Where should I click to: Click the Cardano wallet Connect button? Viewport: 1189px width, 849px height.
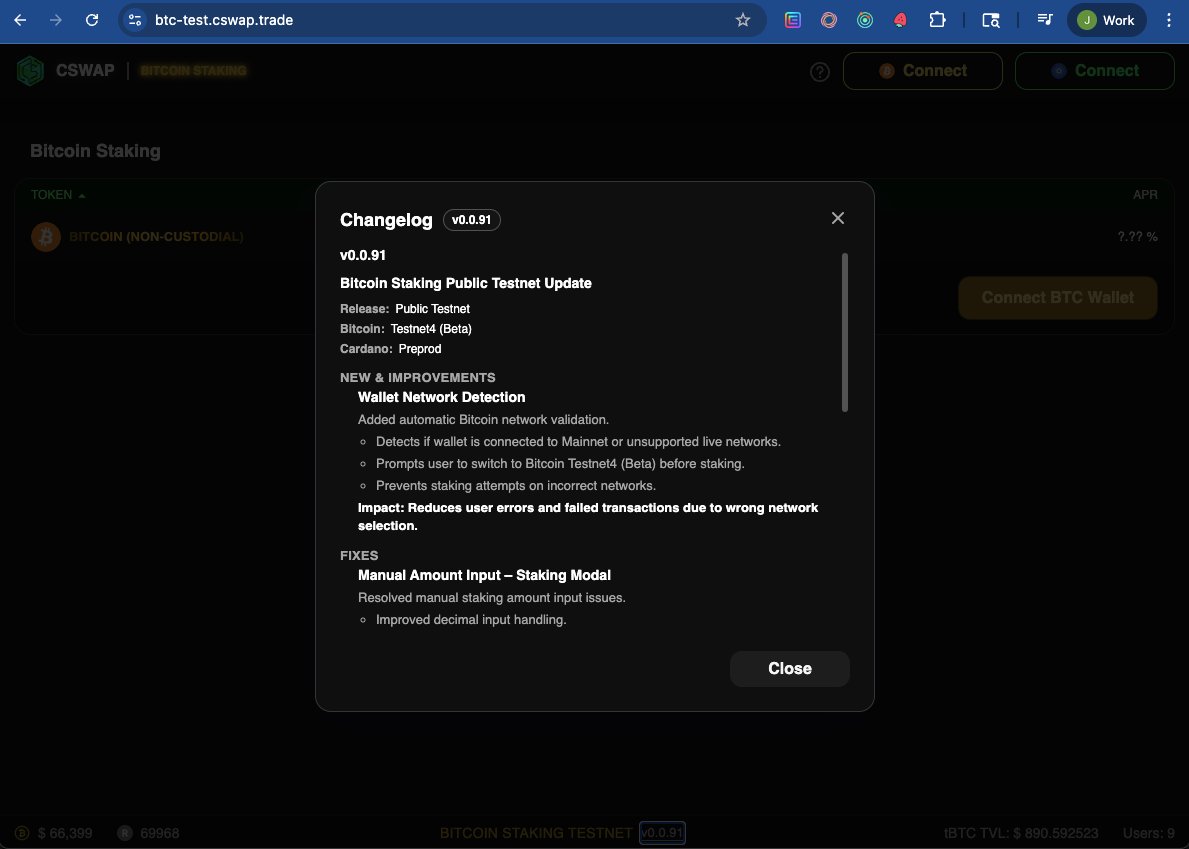click(x=1094, y=71)
